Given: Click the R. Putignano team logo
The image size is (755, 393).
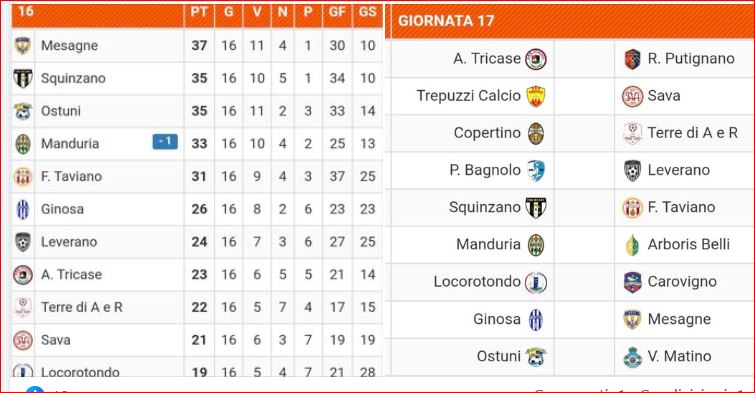Looking at the screenshot, I should coord(632,59).
